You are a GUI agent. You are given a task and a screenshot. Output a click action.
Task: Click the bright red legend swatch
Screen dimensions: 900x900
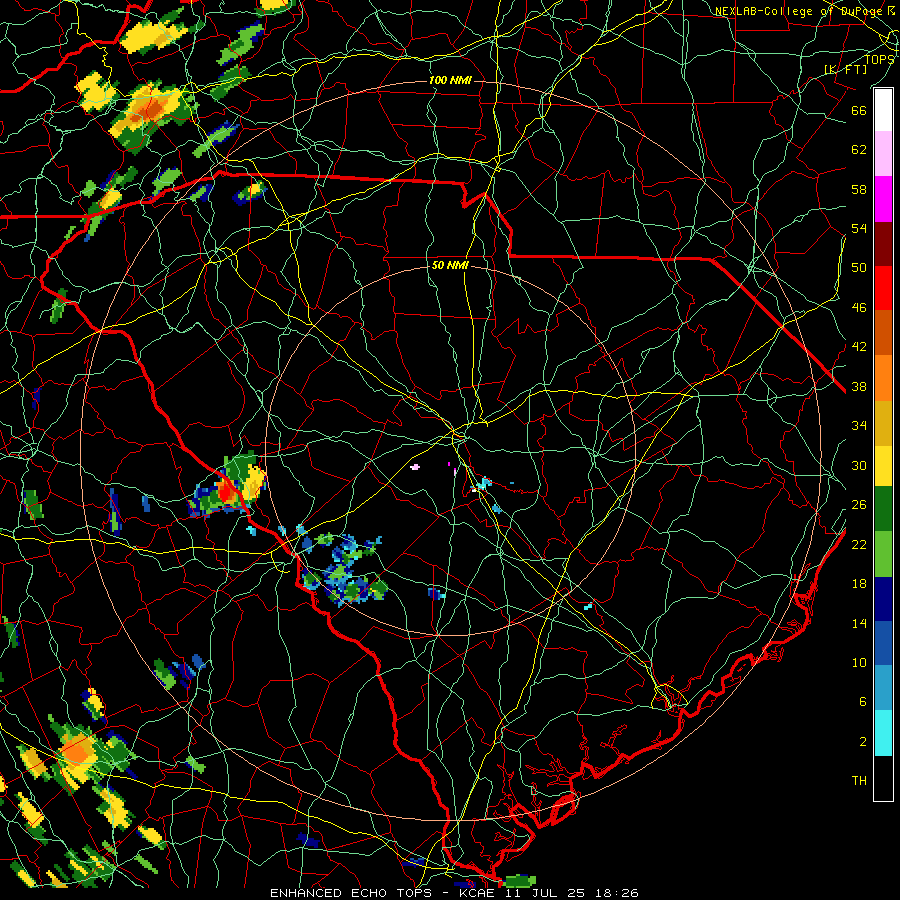point(883,288)
